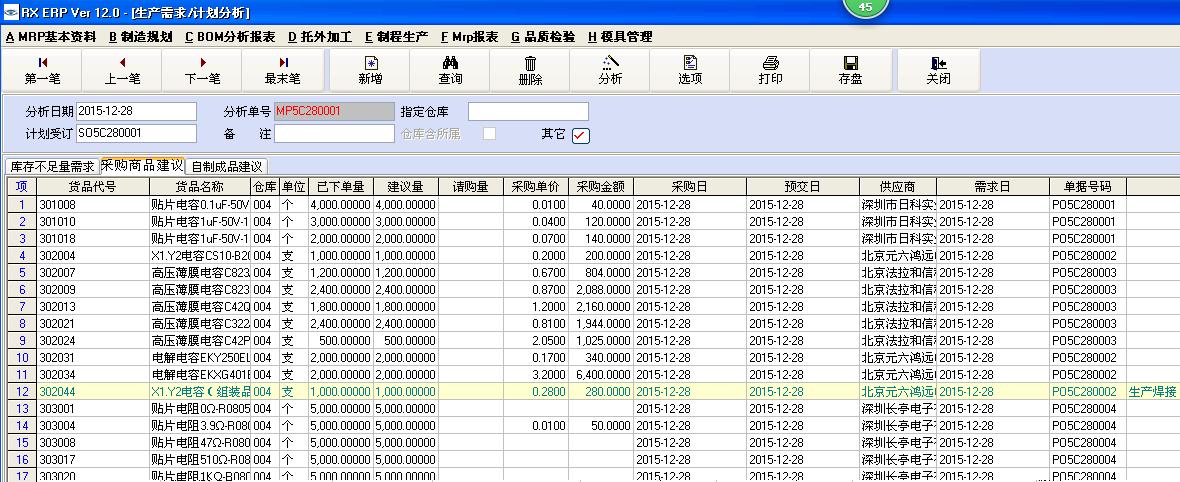Switch to the 库存不足量需求 tab
The image size is (1180, 482).
[x=53, y=166]
